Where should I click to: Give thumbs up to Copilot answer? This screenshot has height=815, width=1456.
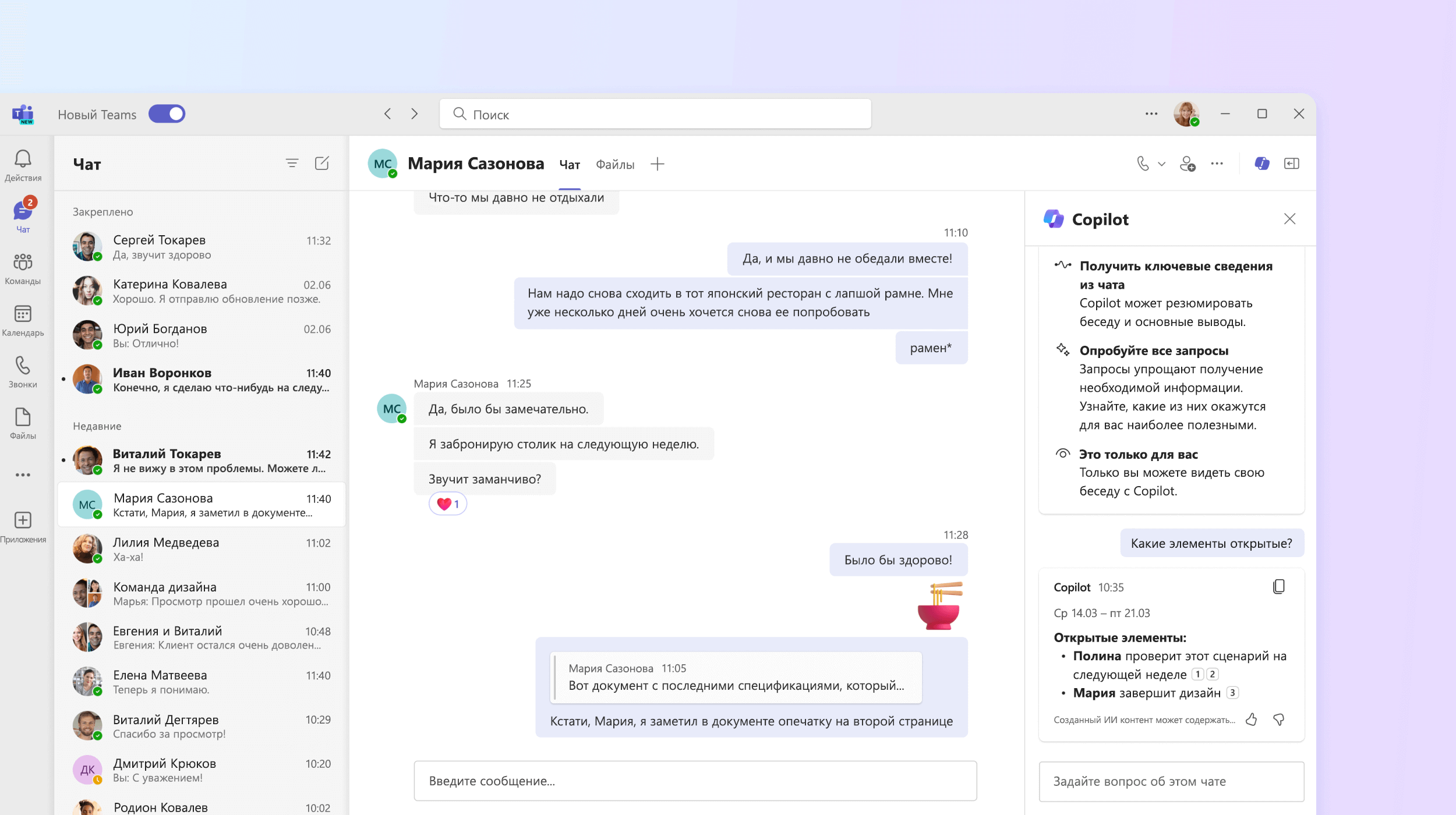1251,720
